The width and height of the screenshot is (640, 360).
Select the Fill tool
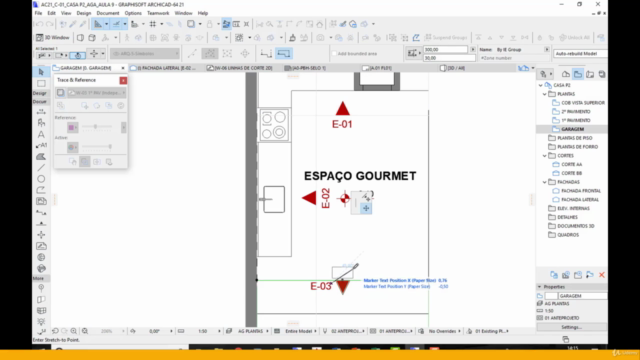pyautogui.click(x=41, y=157)
